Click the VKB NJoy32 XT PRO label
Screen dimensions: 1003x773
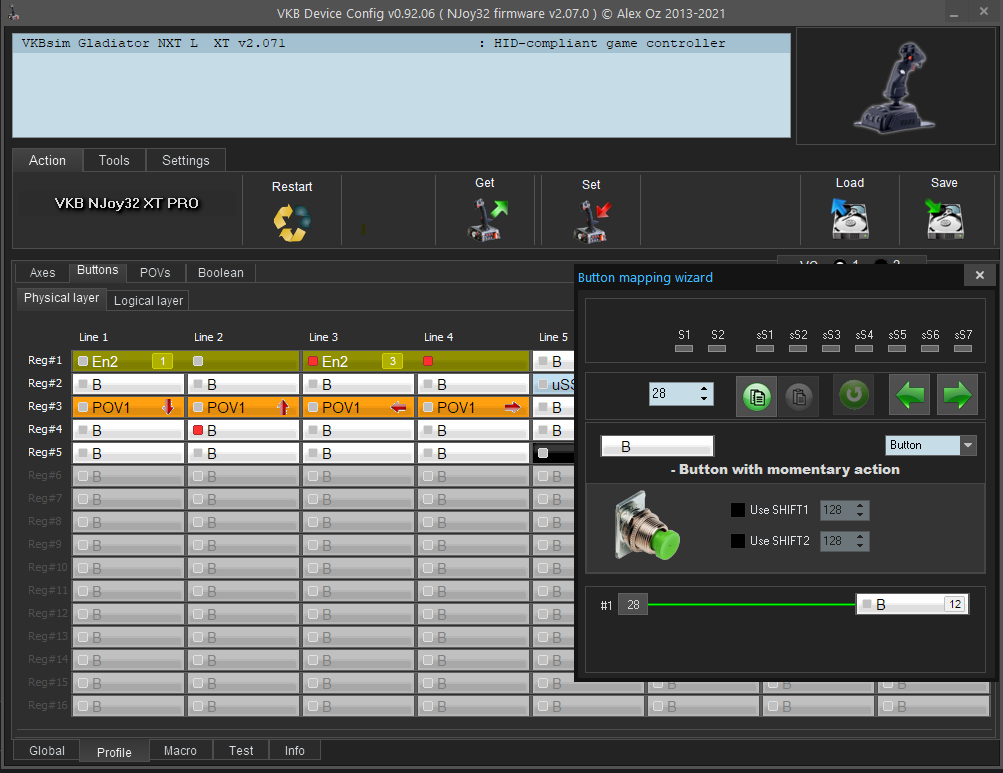pos(127,203)
